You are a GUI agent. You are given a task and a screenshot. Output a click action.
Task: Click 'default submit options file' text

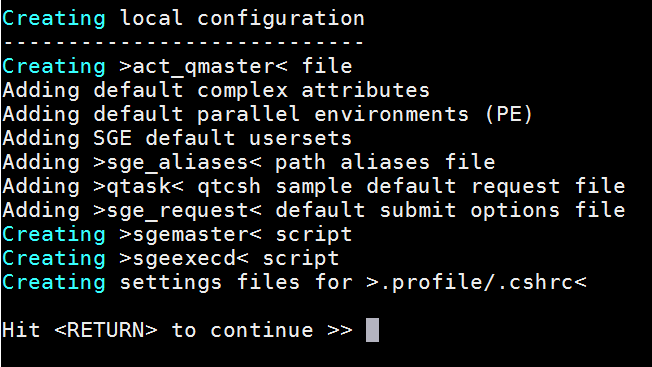(x=450, y=210)
